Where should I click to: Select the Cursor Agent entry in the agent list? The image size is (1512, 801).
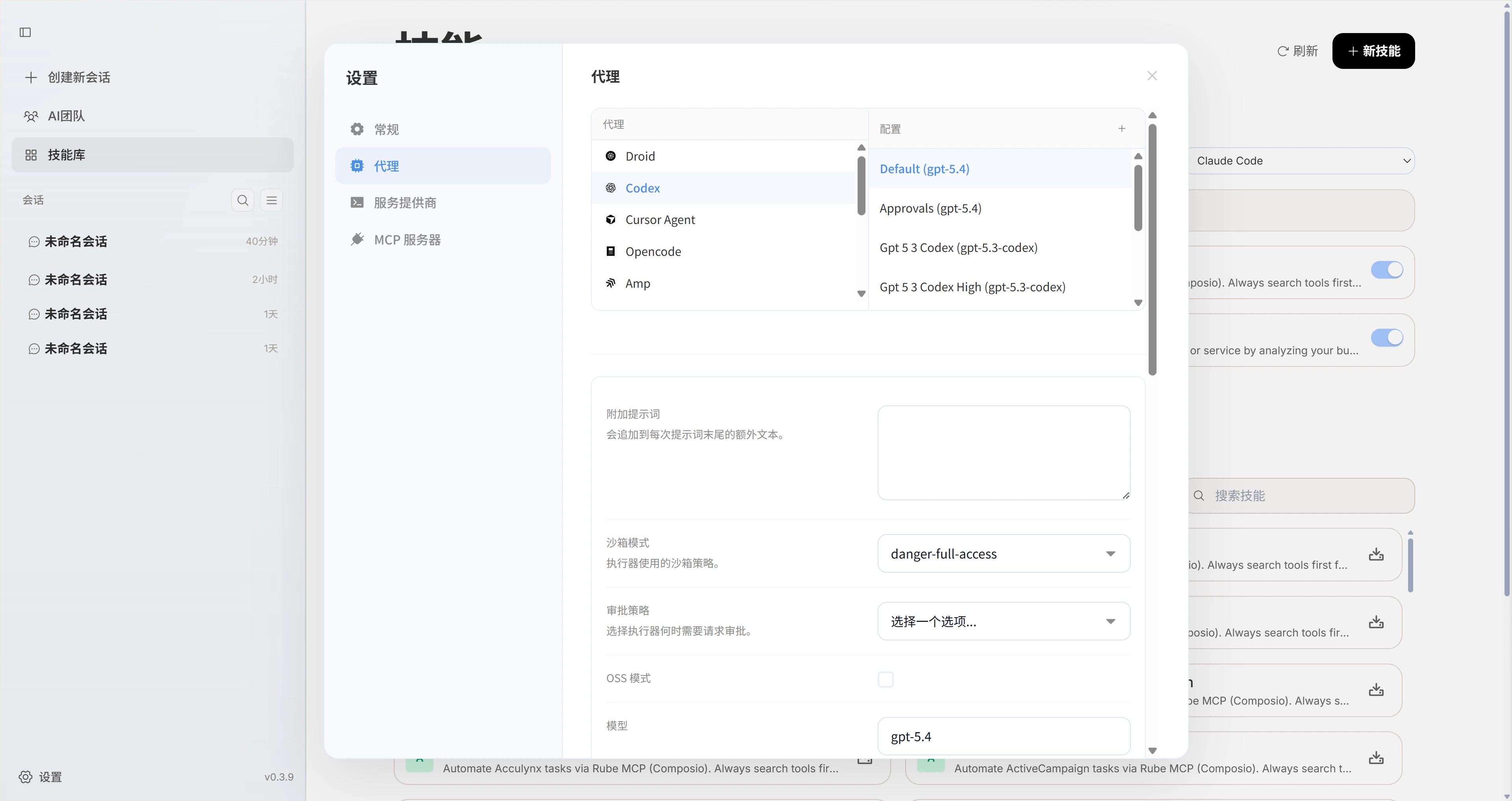point(660,220)
